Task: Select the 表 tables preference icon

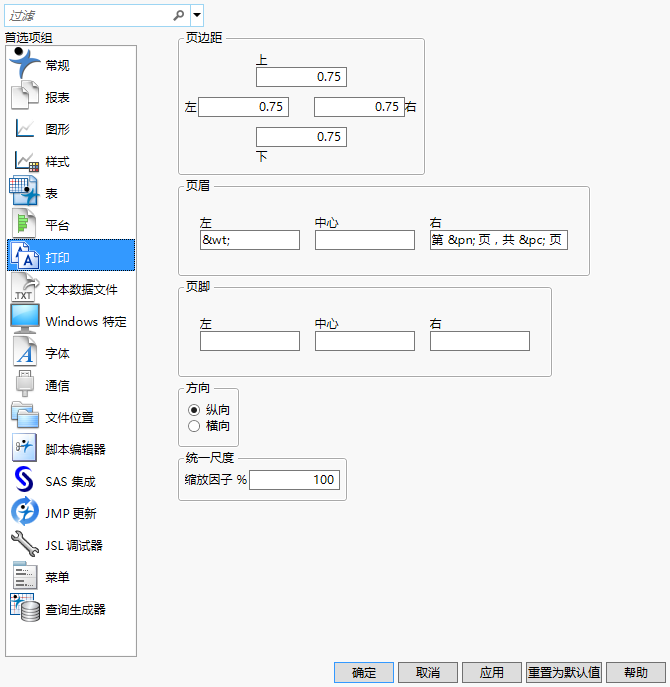Action: click(x=24, y=191)
